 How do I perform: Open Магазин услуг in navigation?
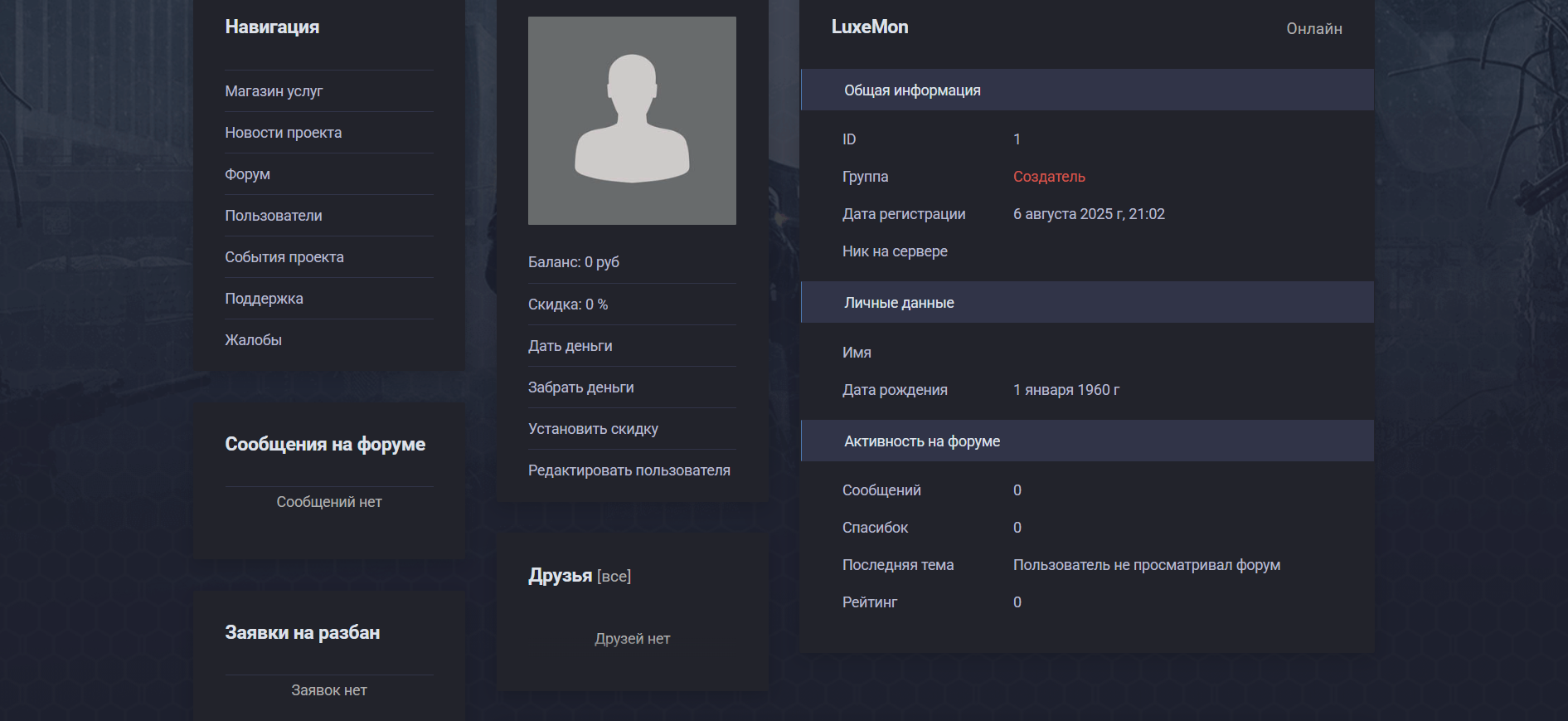[274, 91]
